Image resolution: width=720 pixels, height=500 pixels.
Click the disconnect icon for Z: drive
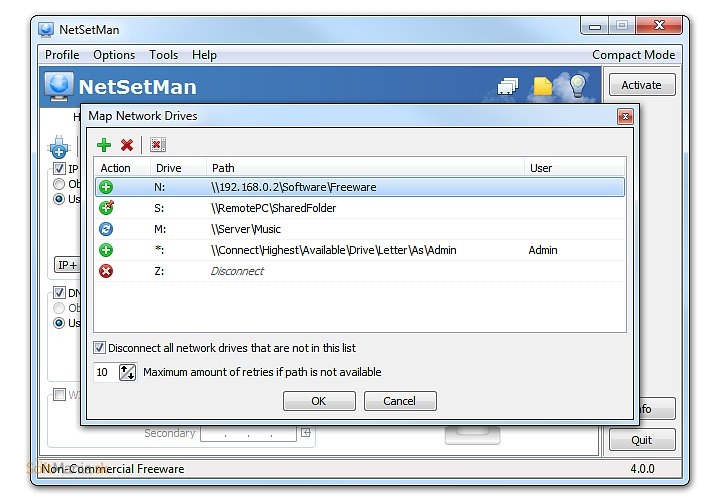click(106, 271)
